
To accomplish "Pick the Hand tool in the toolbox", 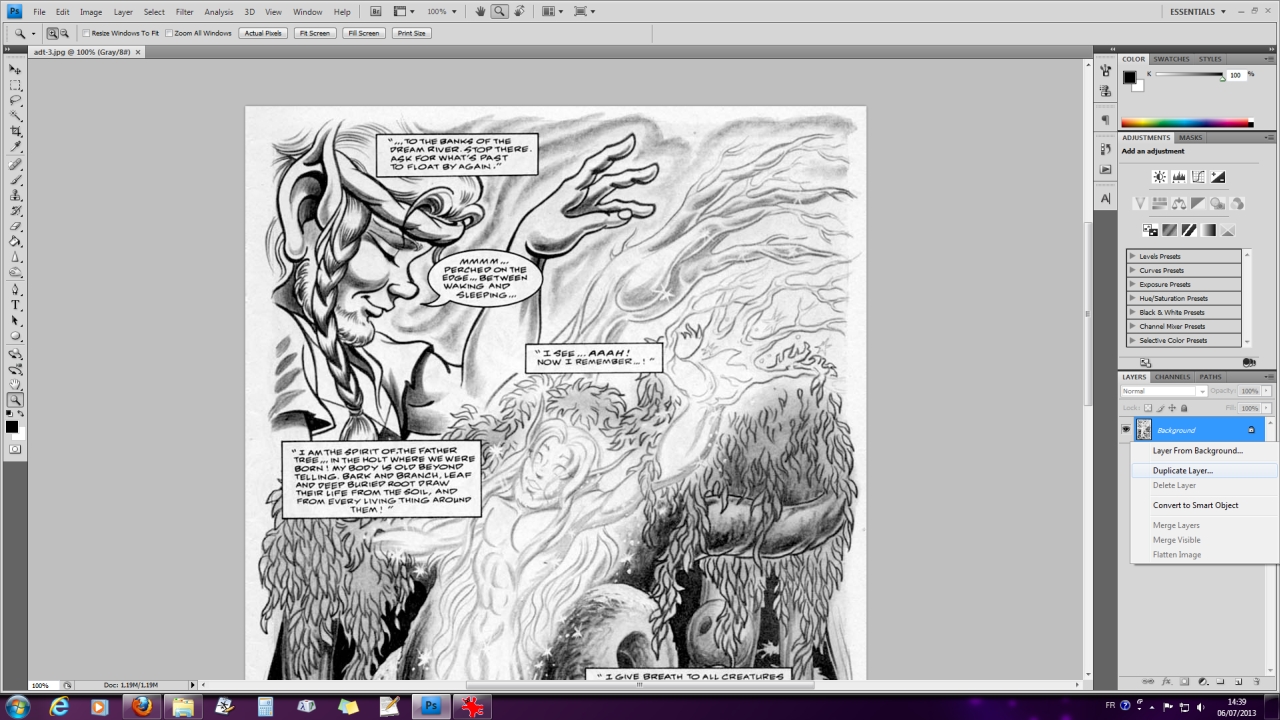I will pyautogui.click(x=16, y=384).
